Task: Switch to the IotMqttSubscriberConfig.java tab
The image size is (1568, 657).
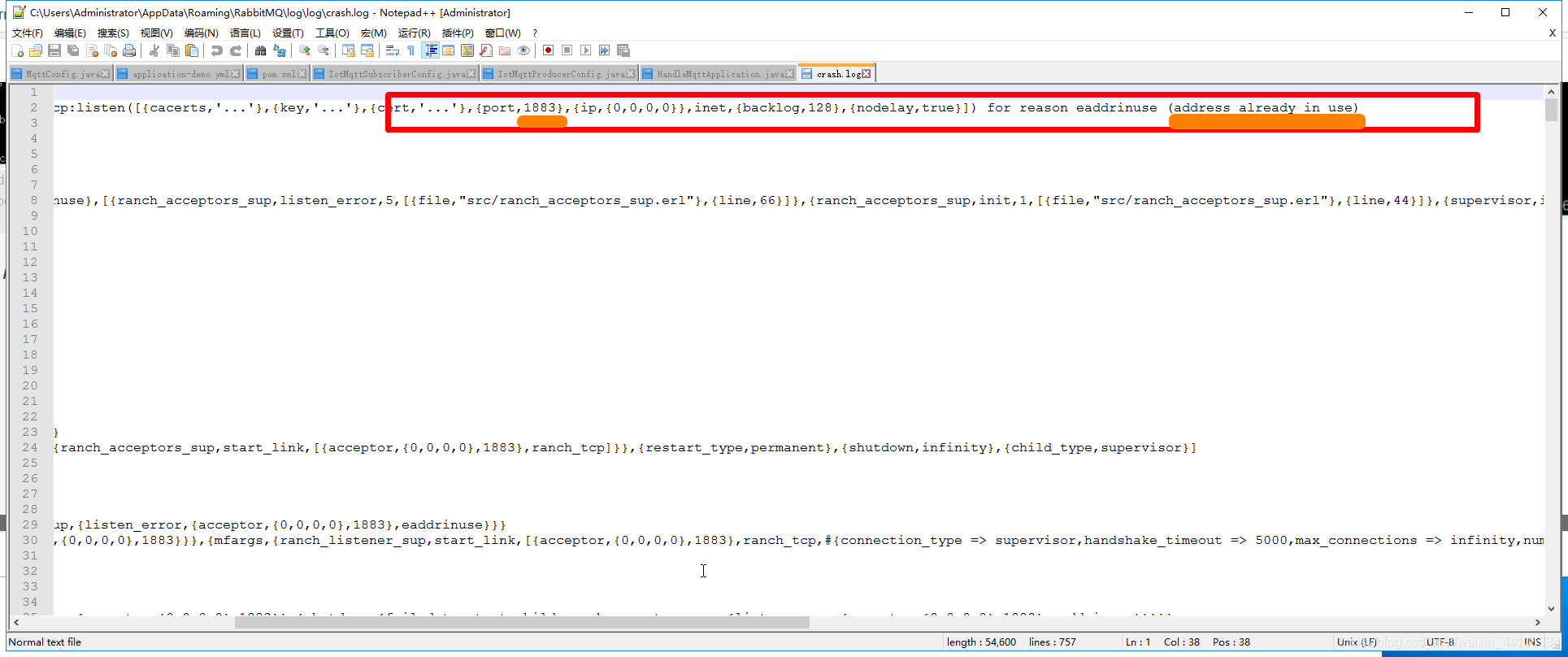Action: 396,74
